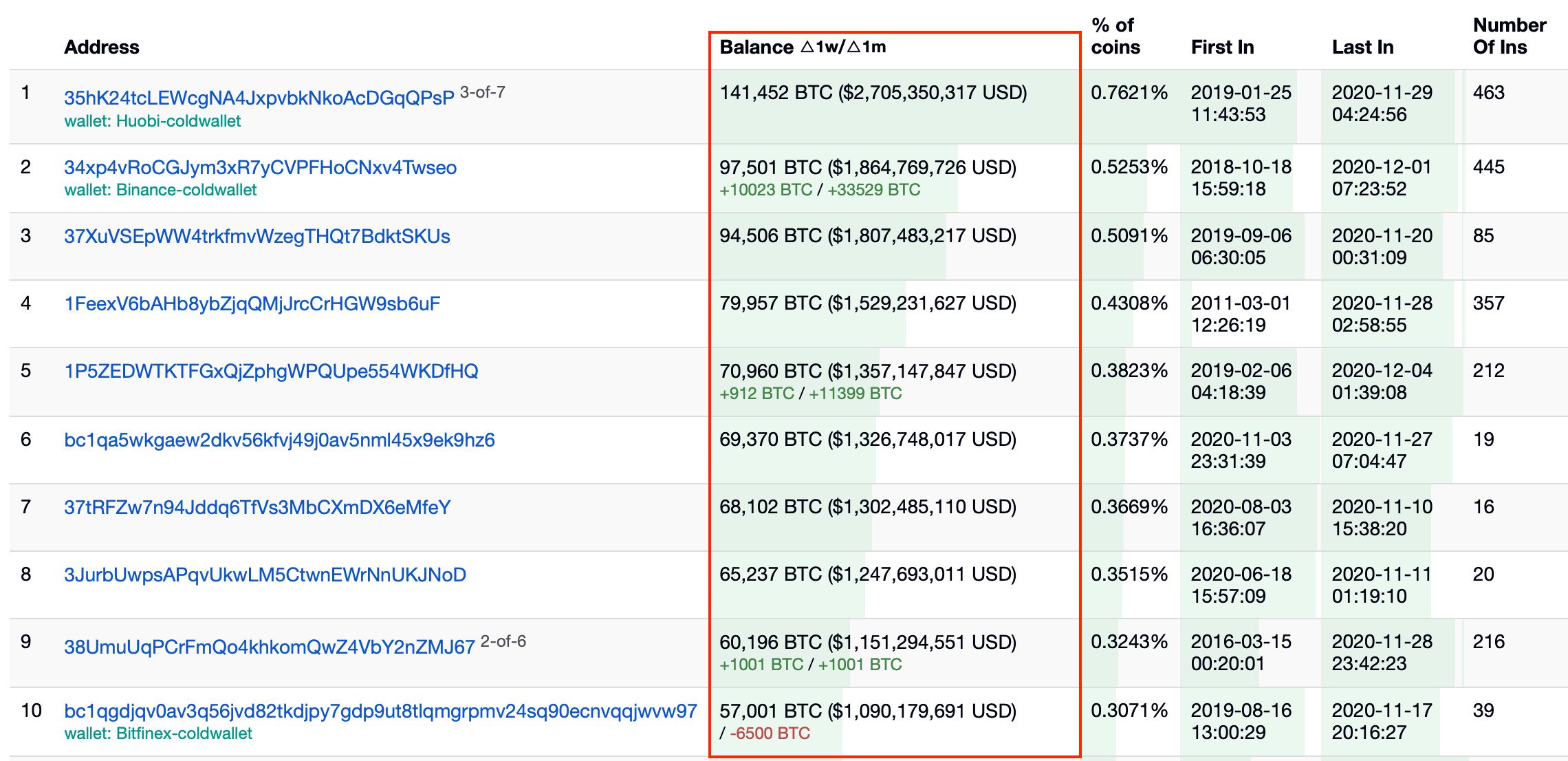Sort by Last In column header
This screenshot has height=761, width=1568.
pos(1362,47)
